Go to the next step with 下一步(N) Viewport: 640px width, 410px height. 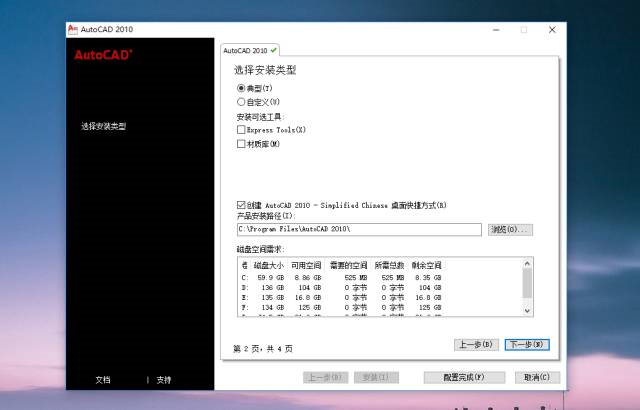coord(527,345)
